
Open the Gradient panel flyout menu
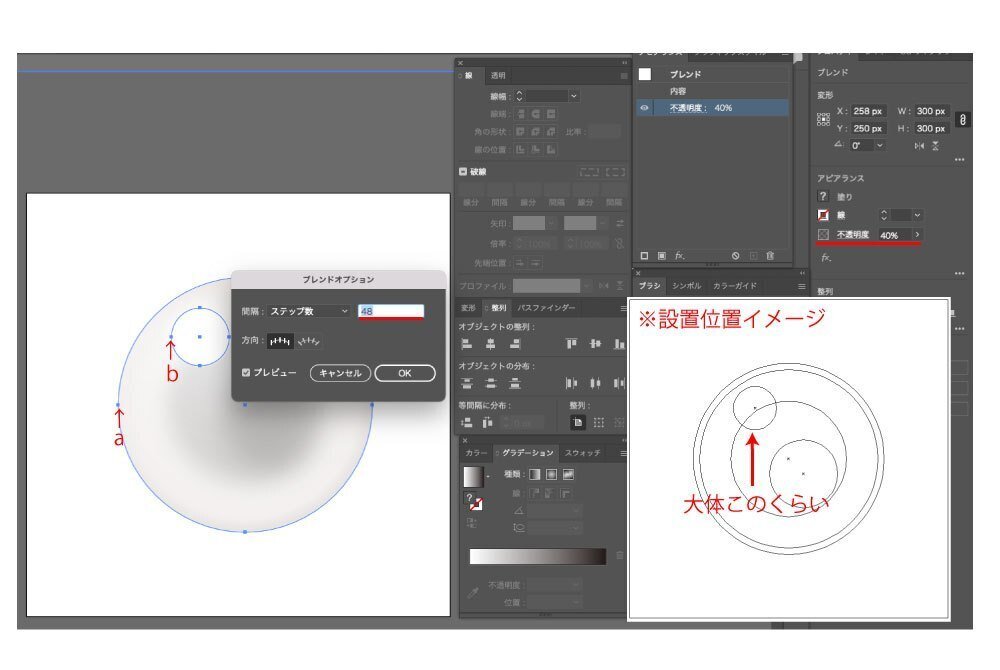coord(624,453)
